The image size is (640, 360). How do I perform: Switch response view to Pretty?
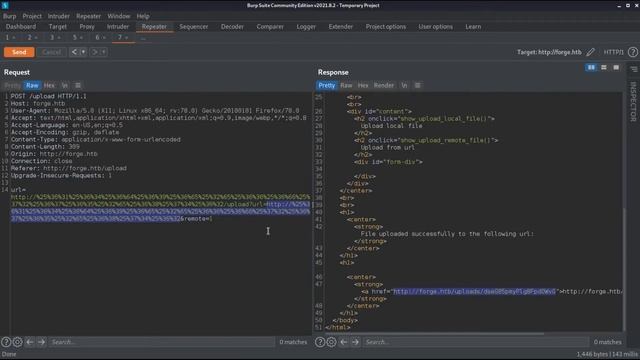pos(327,85)
